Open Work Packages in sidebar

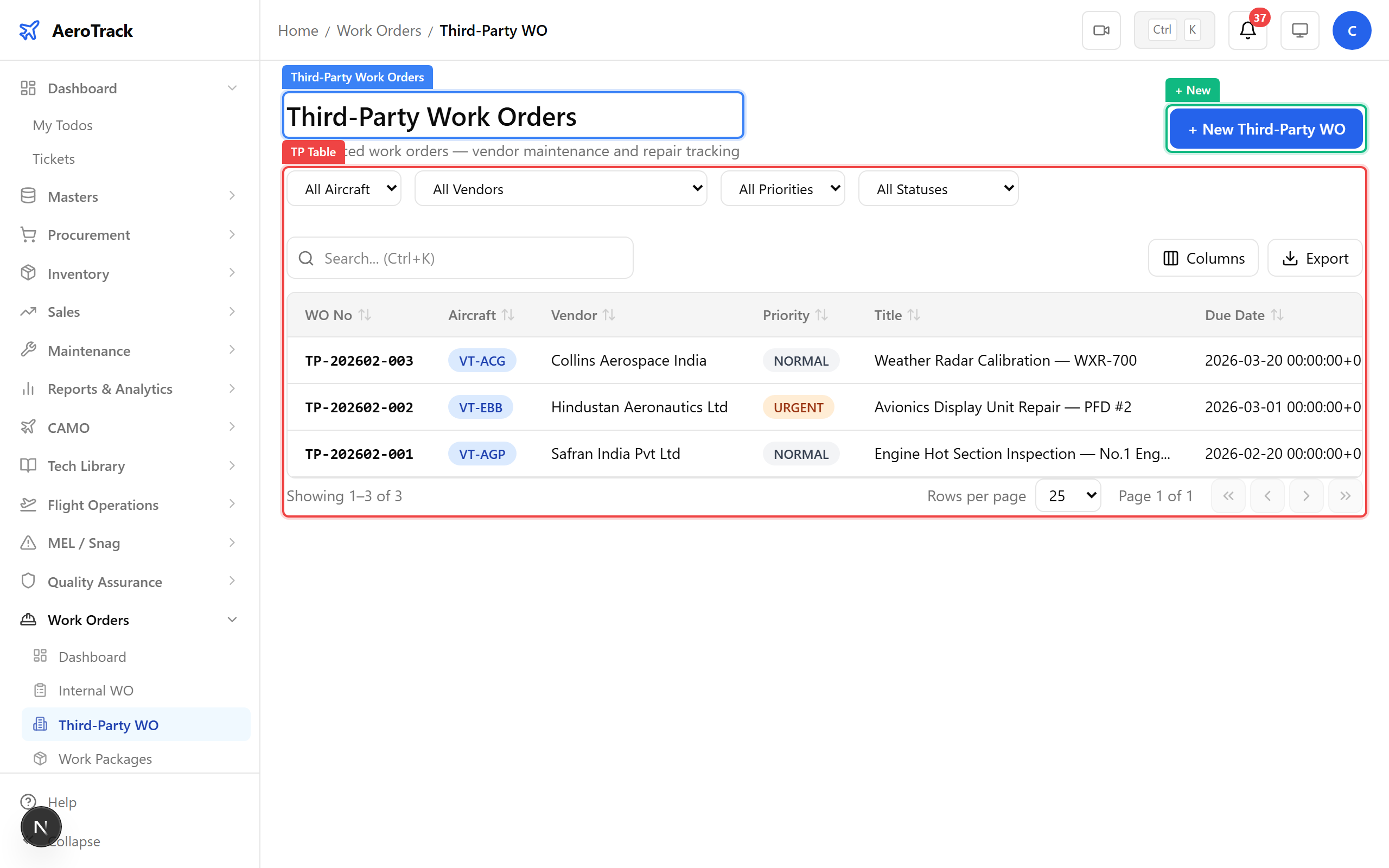(x=105, y=759)
